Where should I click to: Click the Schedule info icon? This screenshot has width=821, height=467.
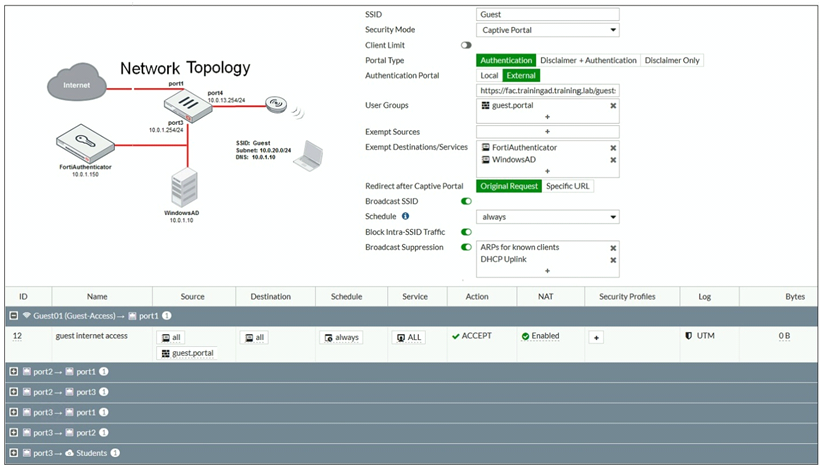coord(405,216)
